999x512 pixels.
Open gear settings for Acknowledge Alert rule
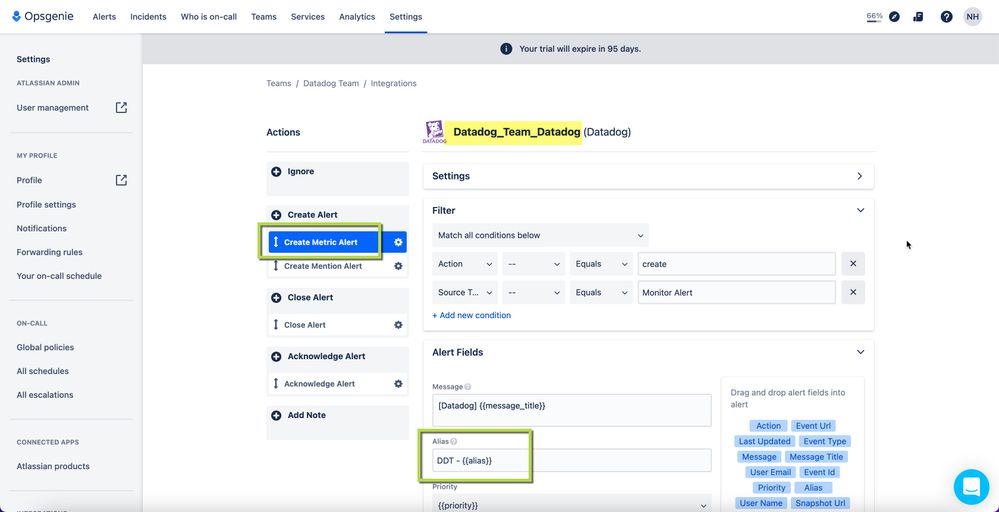click(398, 384)
